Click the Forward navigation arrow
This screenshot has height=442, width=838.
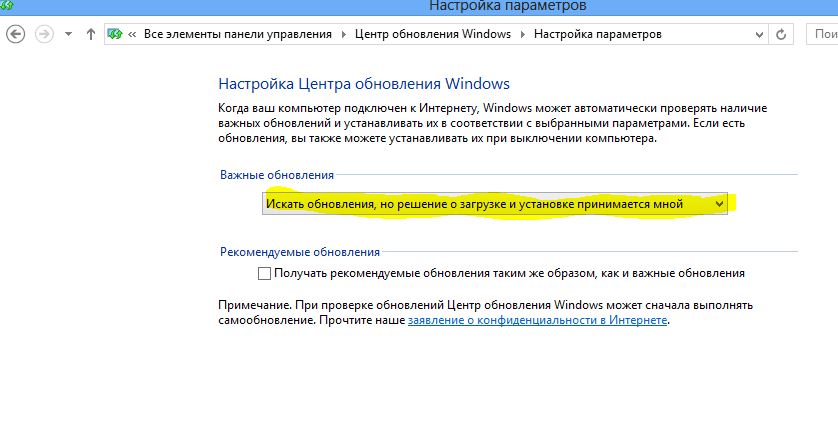pos(44,34)
